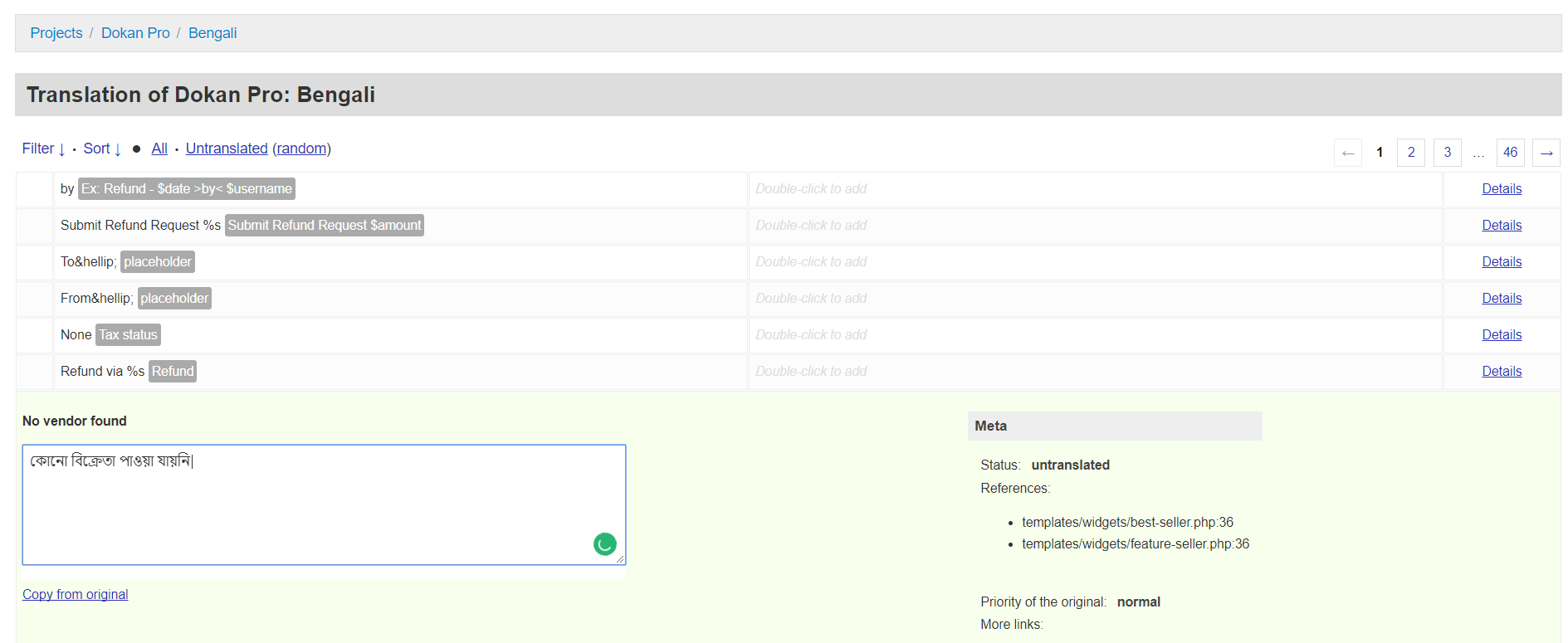
Task: Click the 'From&hellip;' original text
Action: click(x=96, y=299)
